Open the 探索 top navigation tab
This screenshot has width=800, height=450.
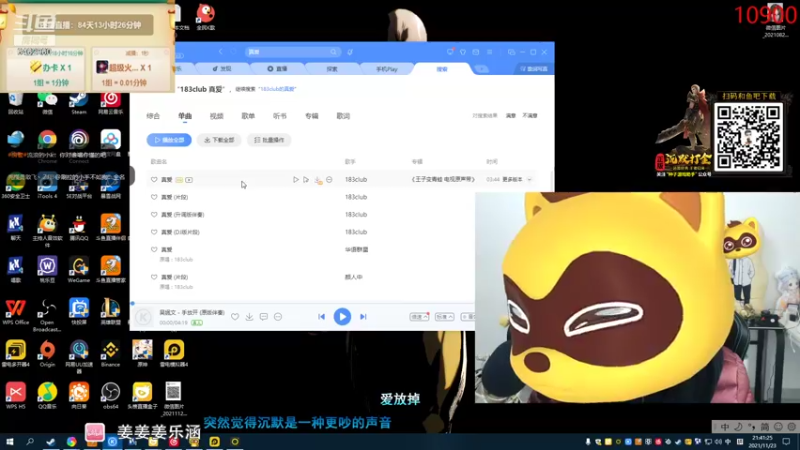(332, 69)
